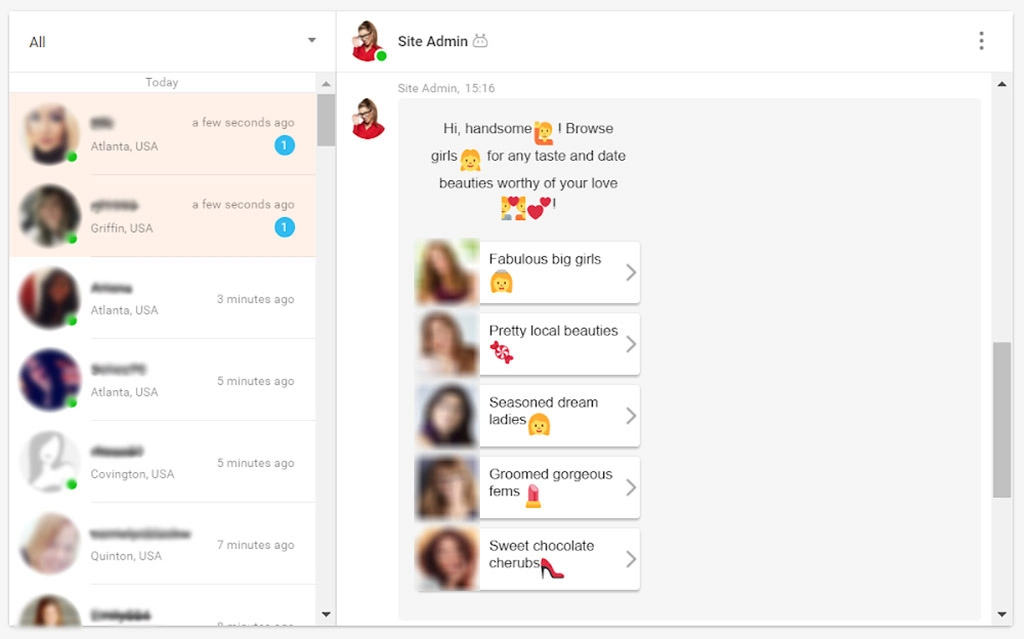Viewport: 1024px width, 639px height.
Task: Click Site Admin avatar beside the message
Action: pyautogui.click(x=368, y=118)
